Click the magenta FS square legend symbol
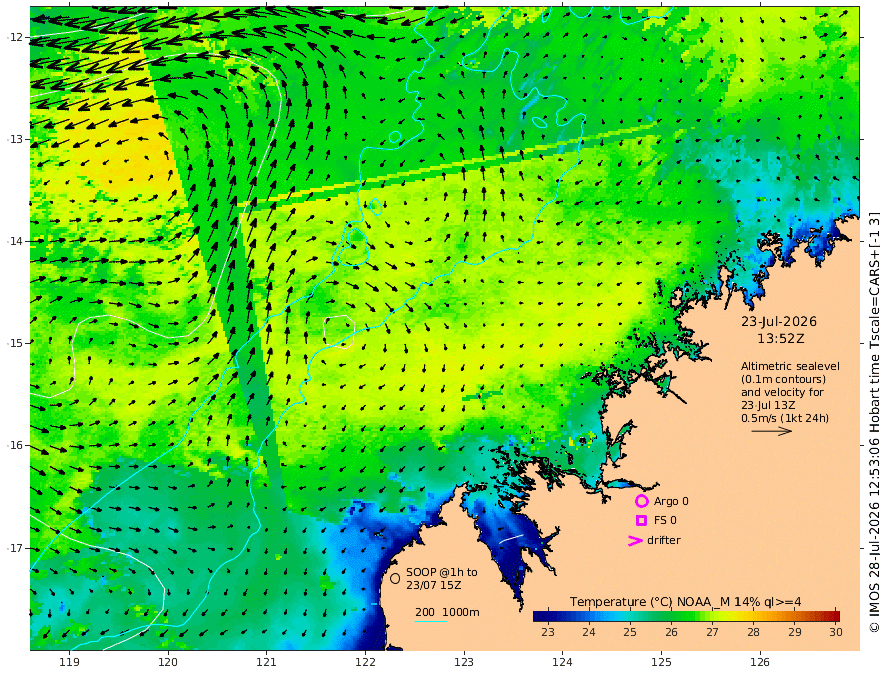Image resolution: width=880 pixels, height=680 pixels. click(641, 521)
